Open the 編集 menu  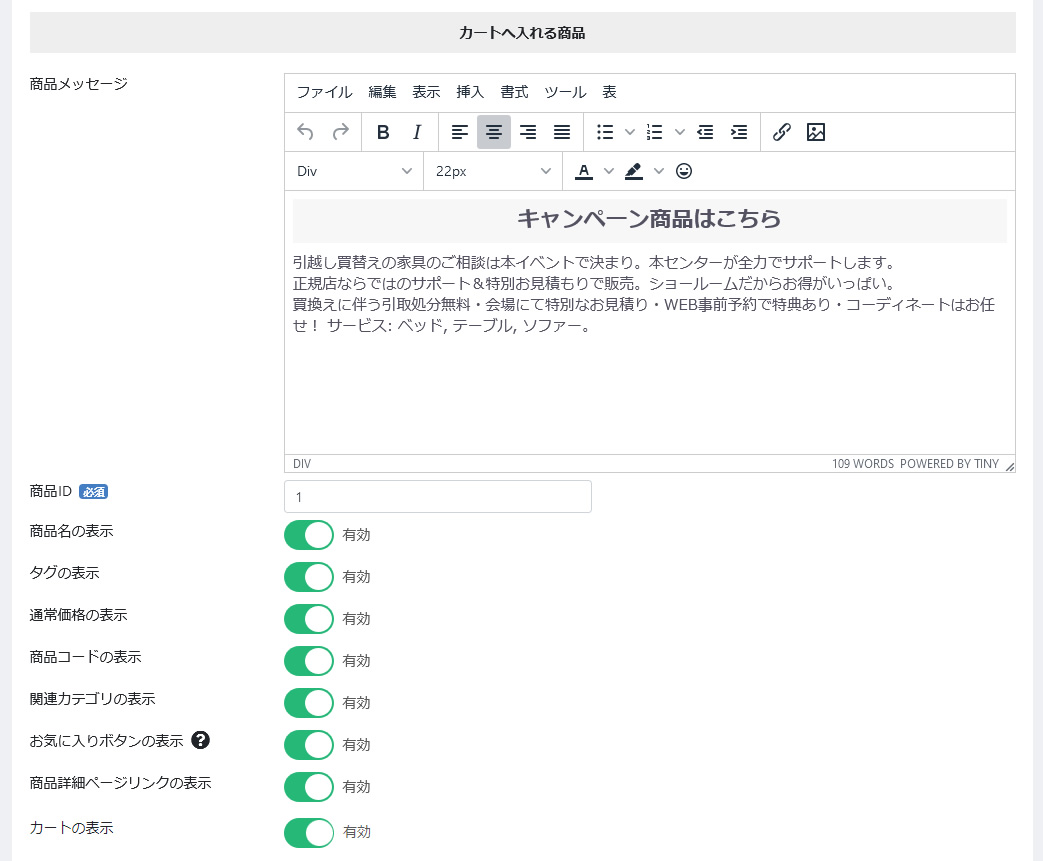tap(382, 92)
